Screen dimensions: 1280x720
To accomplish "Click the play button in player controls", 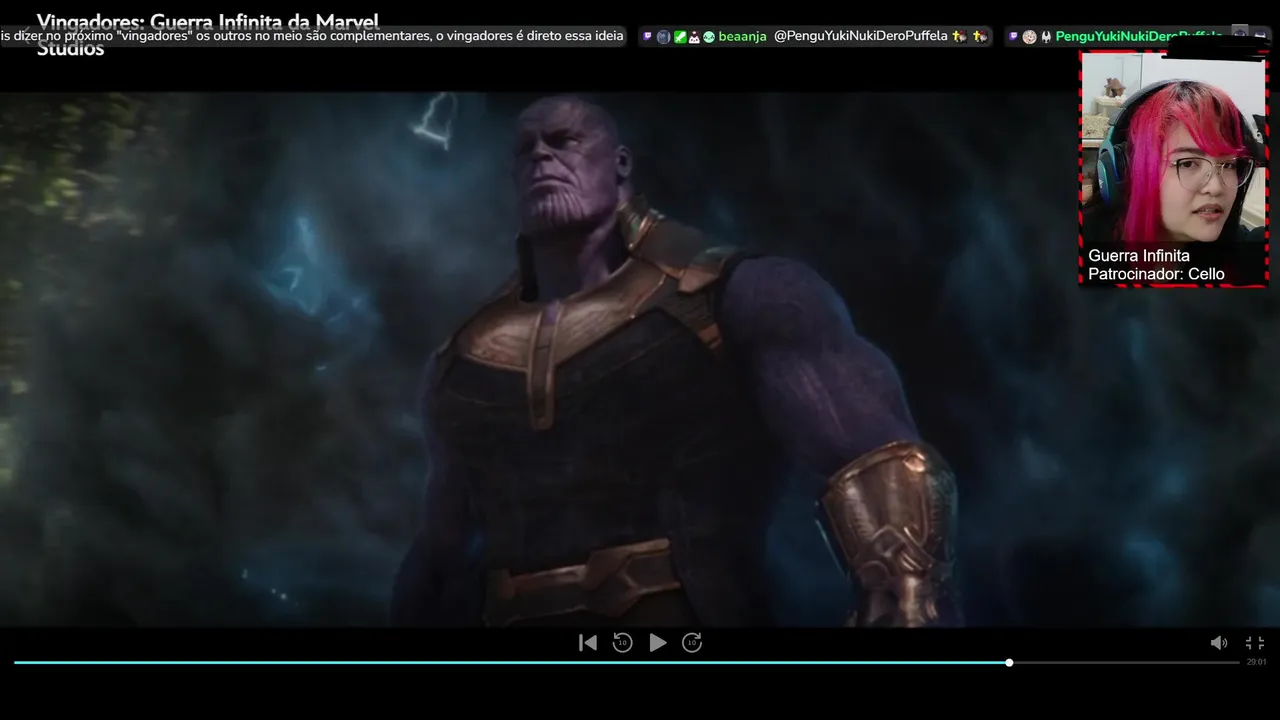I will [657, 643].
